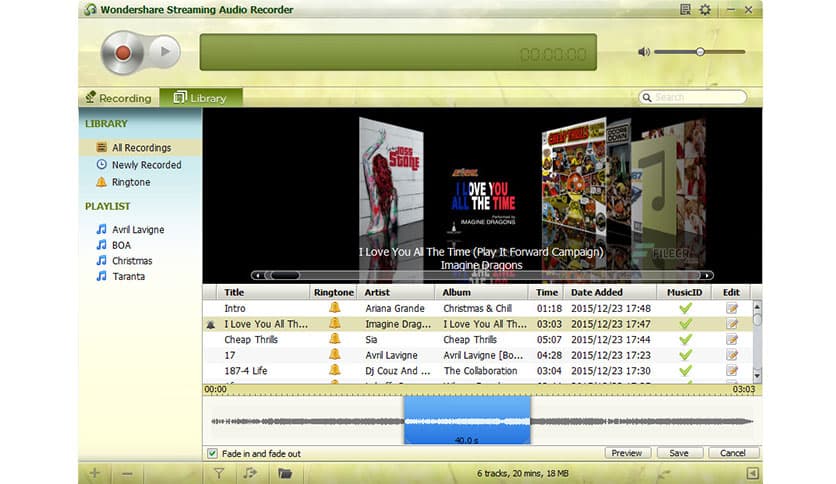The height and width of the screenshot is (484, 836).
Task: Edit tags for track 17
Action: coord(732,354)
